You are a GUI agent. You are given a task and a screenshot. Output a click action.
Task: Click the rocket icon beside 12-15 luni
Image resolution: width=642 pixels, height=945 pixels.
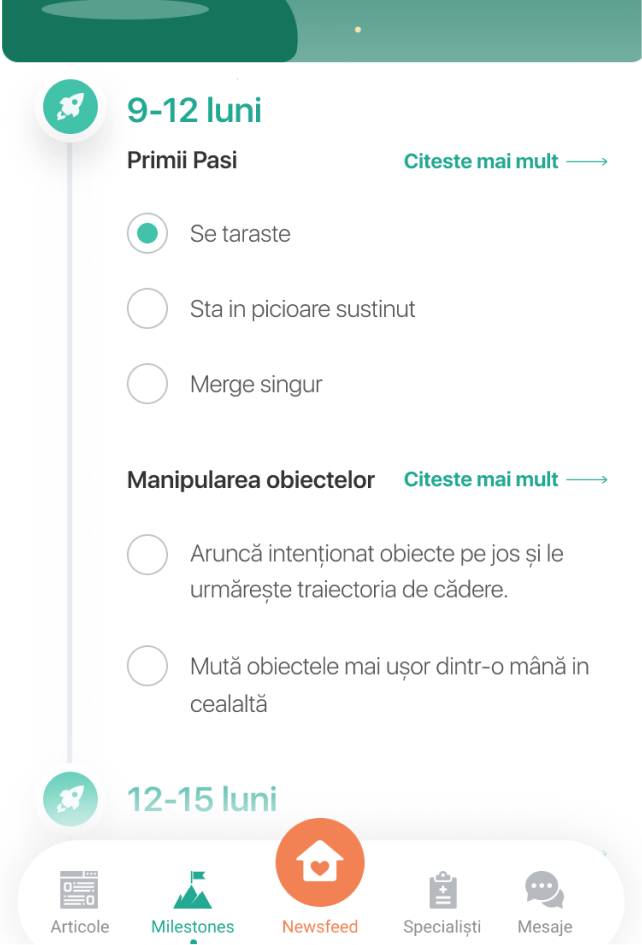point(71,799)
